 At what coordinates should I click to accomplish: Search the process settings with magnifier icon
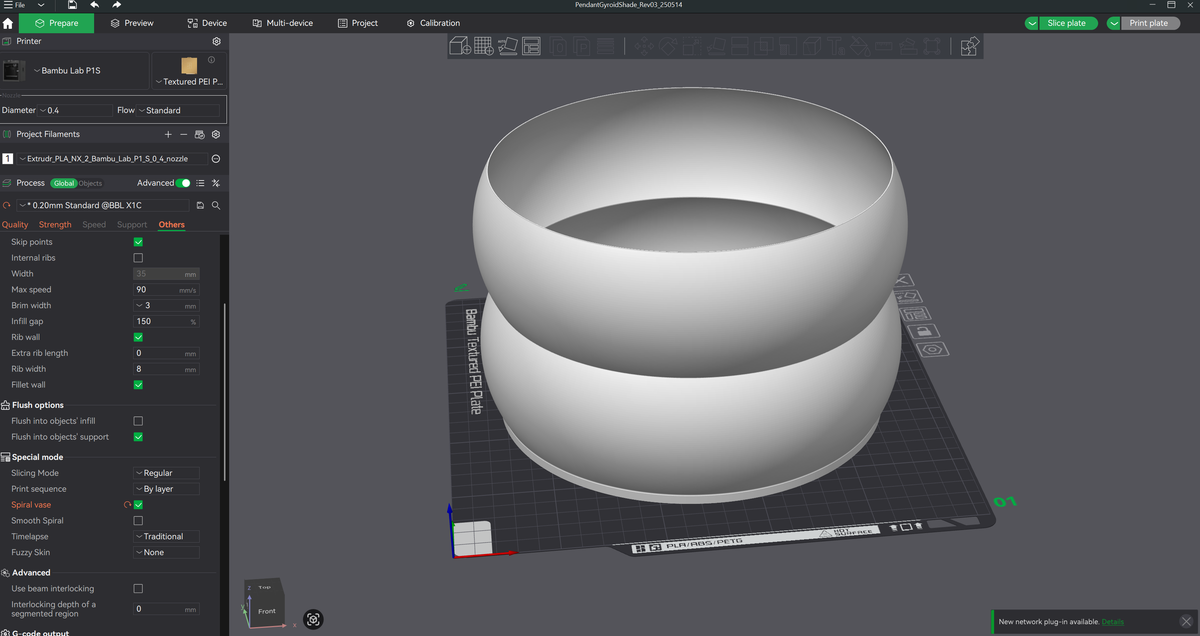click(216, 205)
